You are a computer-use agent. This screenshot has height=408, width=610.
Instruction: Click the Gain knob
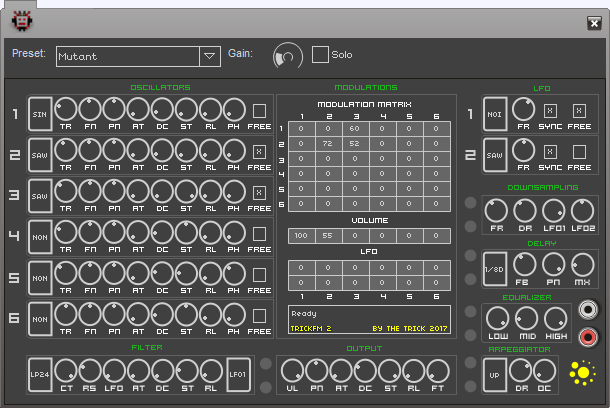[x=287, y=57]
